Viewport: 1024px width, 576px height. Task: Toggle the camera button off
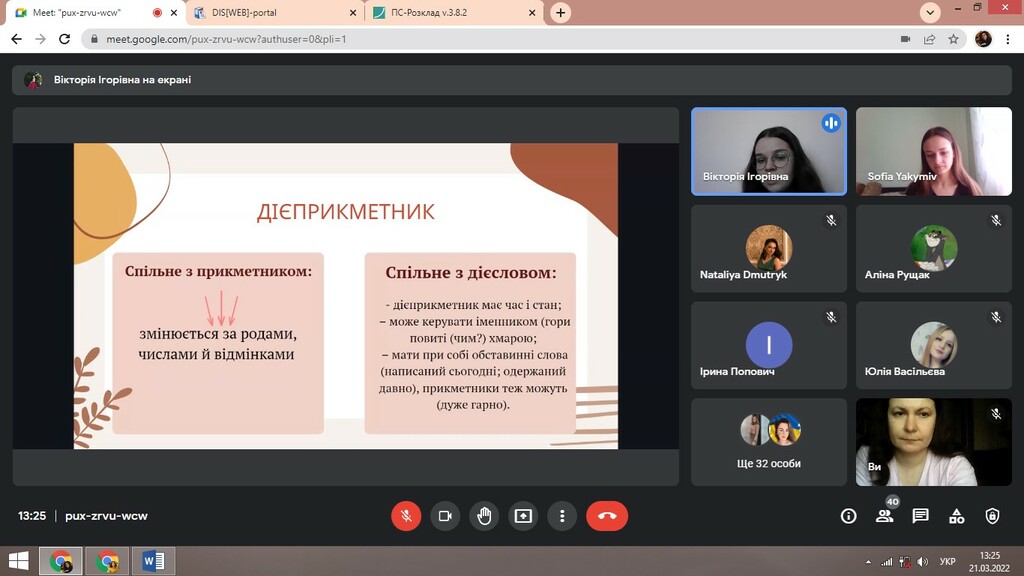pos(445,516)
